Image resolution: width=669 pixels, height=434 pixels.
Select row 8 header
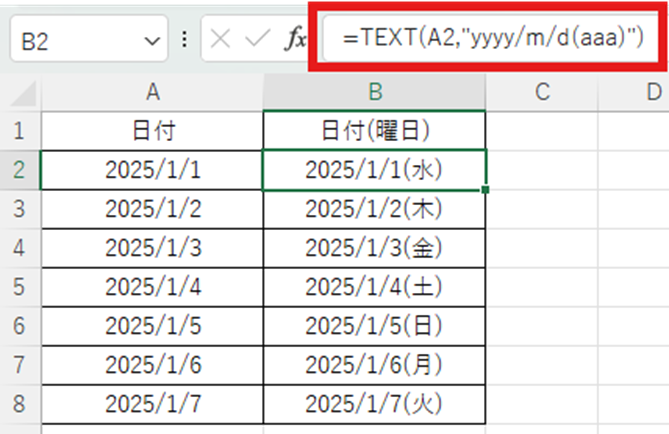point(21,406)
